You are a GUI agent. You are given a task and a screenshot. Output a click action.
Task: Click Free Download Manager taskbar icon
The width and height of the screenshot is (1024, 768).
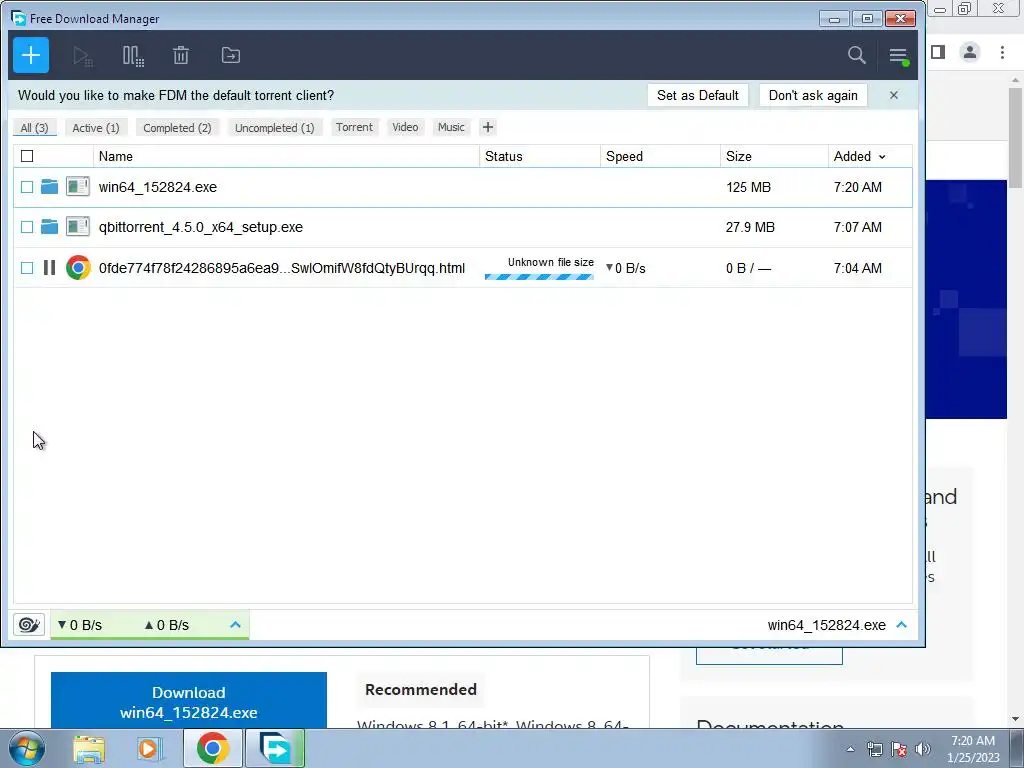275,748
